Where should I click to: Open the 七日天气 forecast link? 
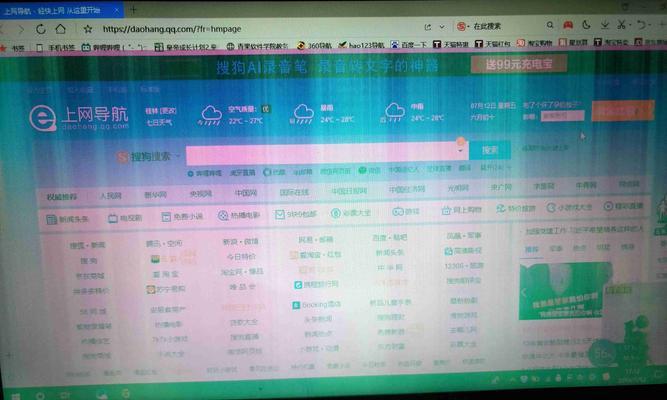(x=159, y=123)
